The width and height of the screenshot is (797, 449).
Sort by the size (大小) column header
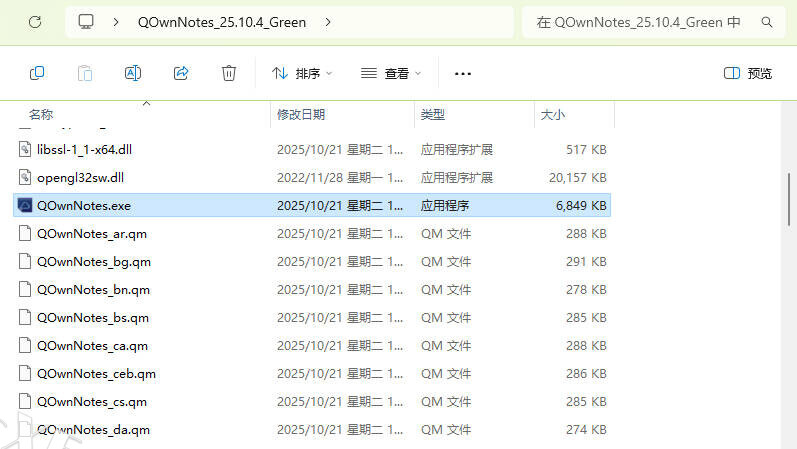pyautogui.click(x=553, y=115)
